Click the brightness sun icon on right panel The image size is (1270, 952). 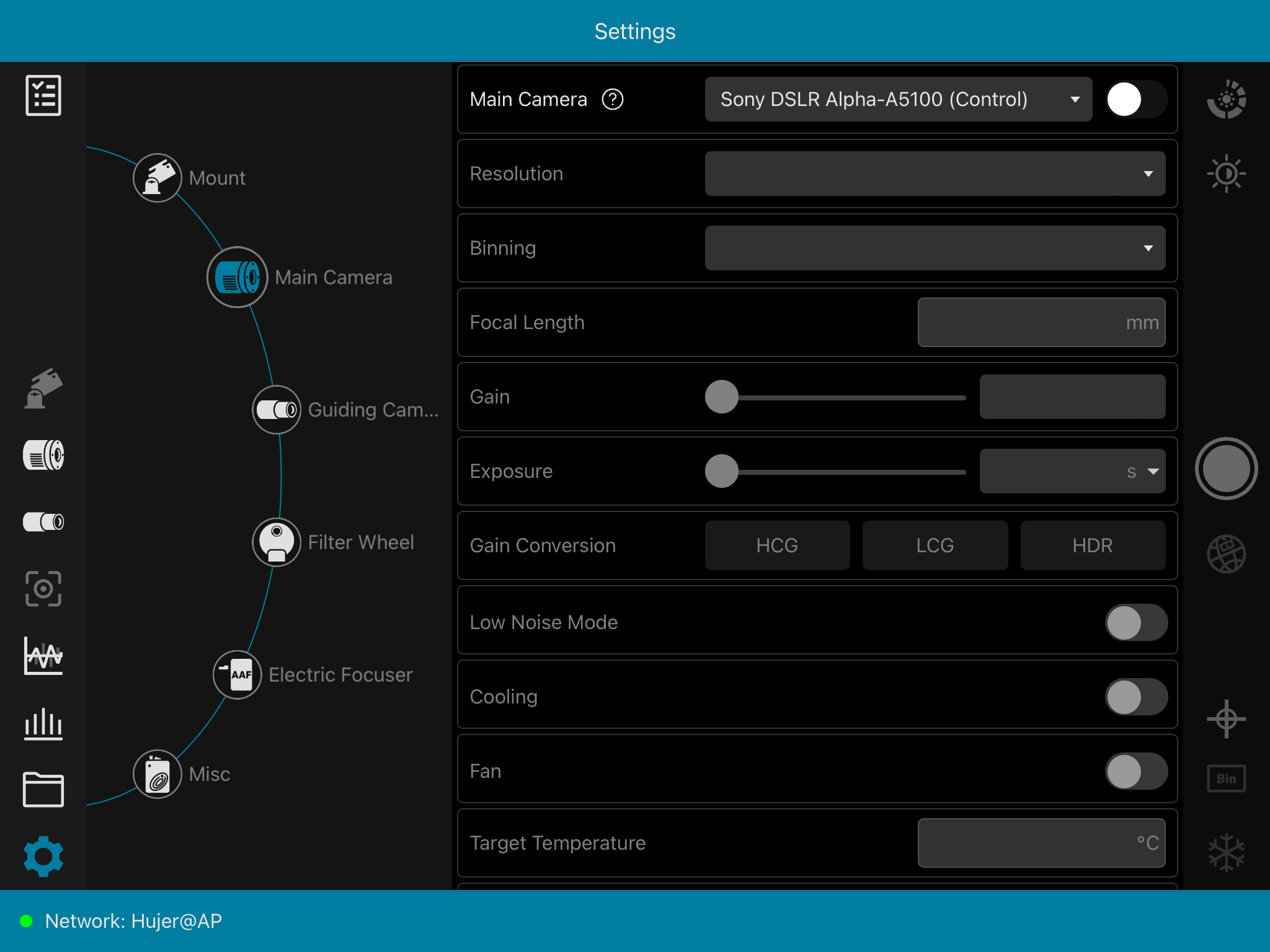pos(1227,174)
